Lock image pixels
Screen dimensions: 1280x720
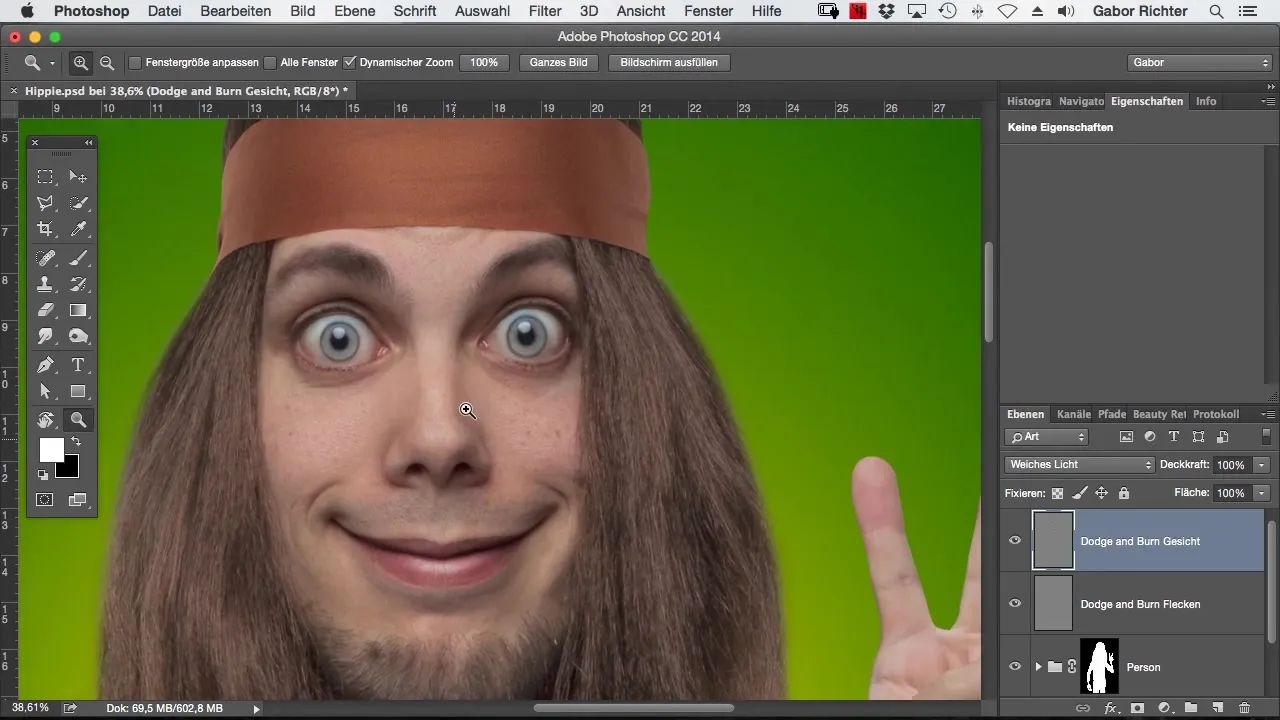click(x=1080, y=493)
